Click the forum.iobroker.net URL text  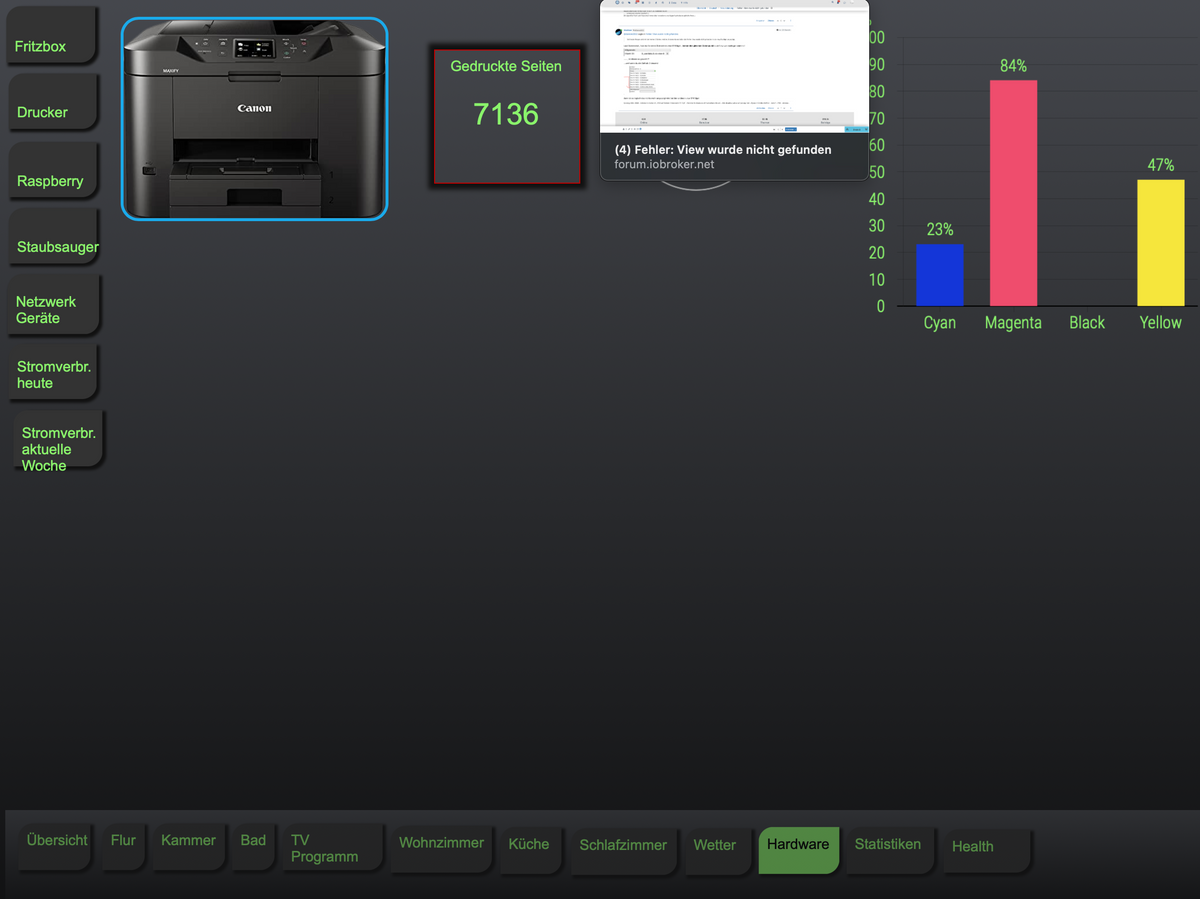coord(664,164)
